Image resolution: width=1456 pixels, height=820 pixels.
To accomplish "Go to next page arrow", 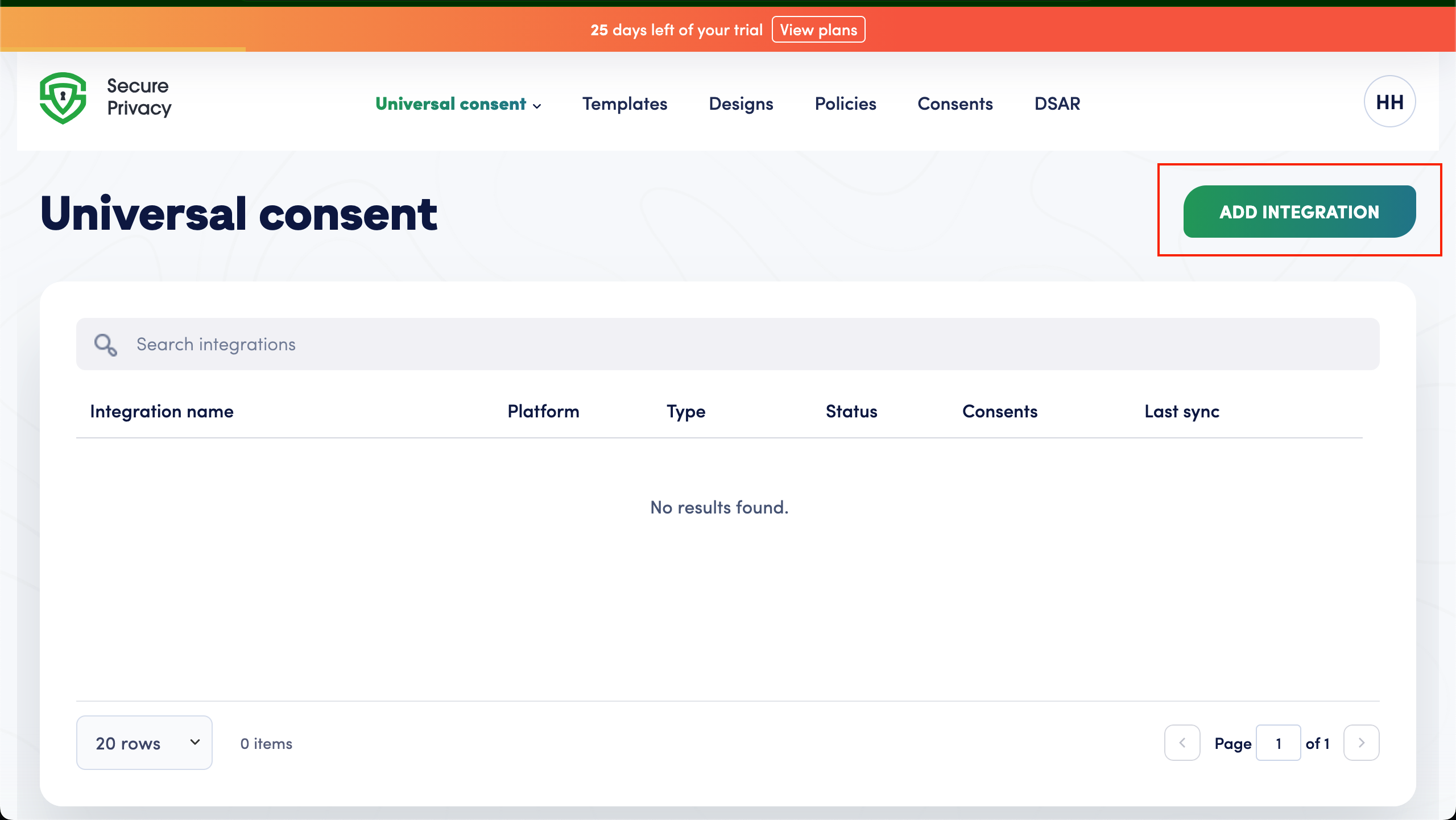I will pyautogui.click(x=1361, y=743).
